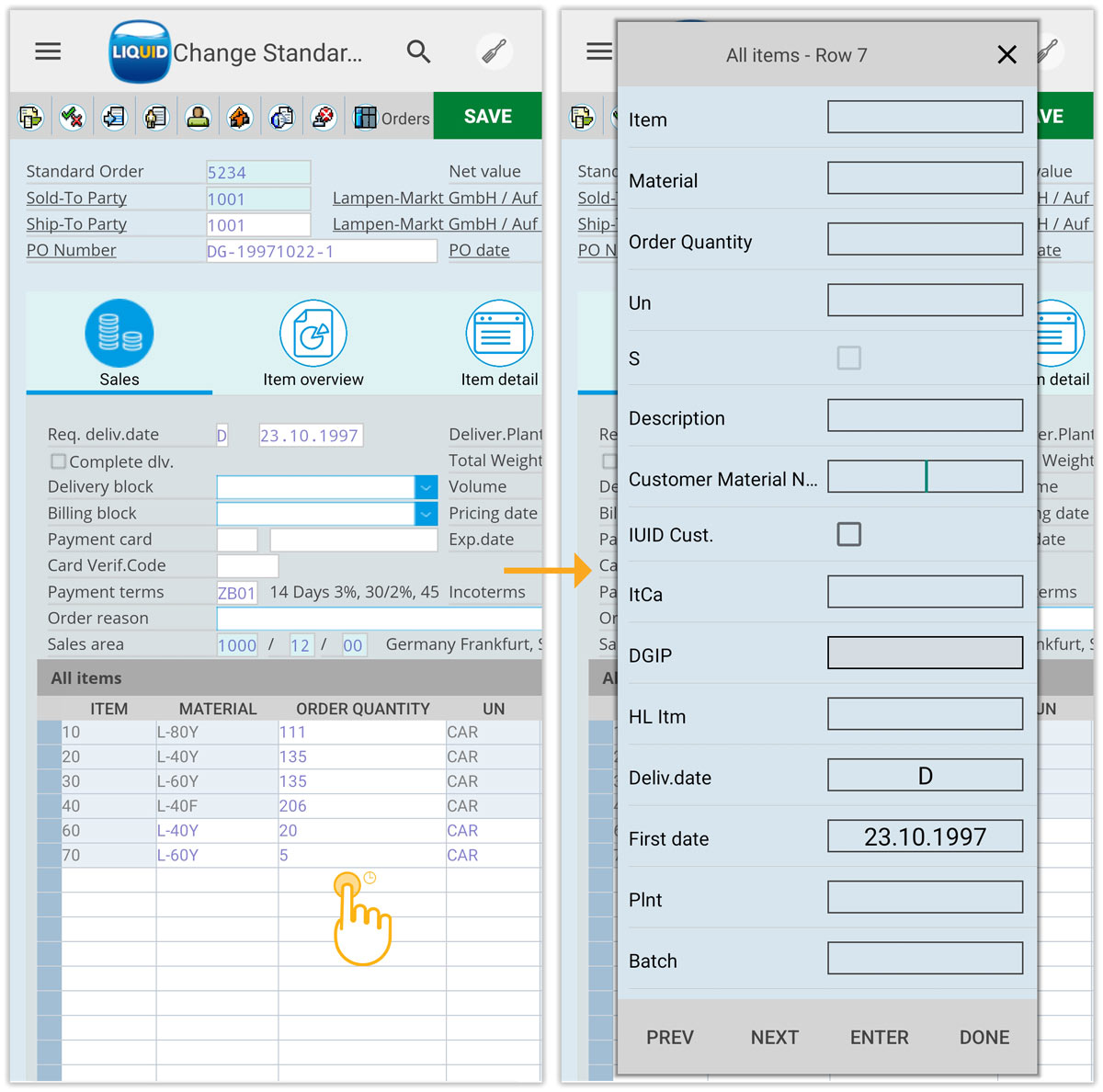The image size is (1103, 1092).
Task: Click NEXT in the row dialog
Action: pyautogui.click(x=774, y=1037)
